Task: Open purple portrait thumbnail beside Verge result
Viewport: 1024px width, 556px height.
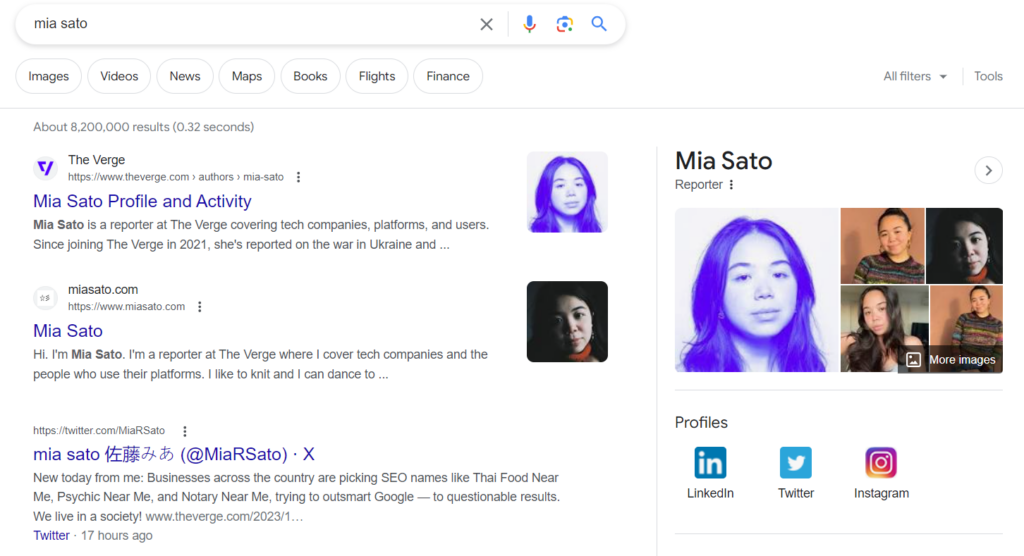Action: (x=567, y=192)
